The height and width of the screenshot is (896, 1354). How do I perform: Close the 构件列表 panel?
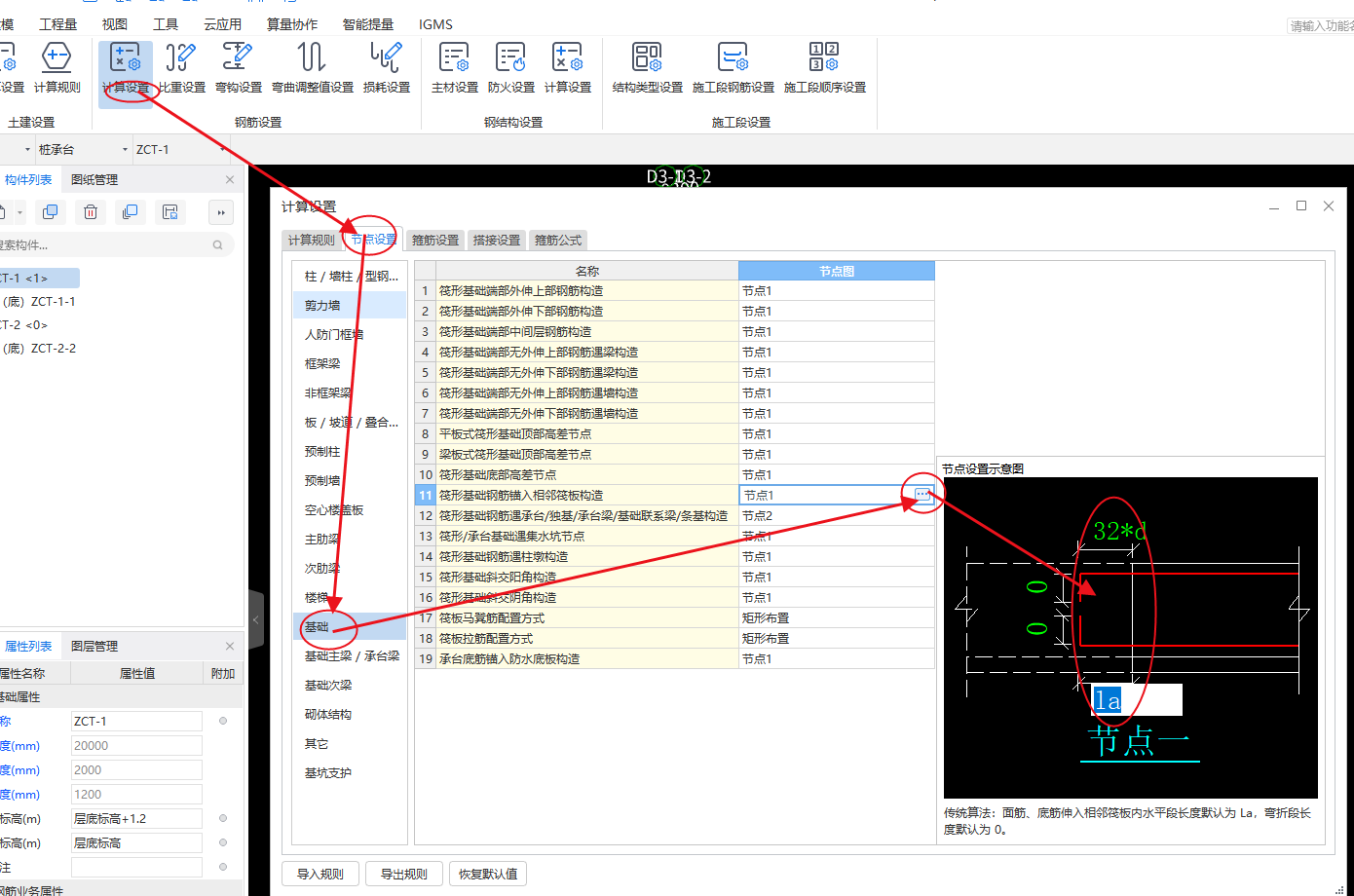coord(230,179)
